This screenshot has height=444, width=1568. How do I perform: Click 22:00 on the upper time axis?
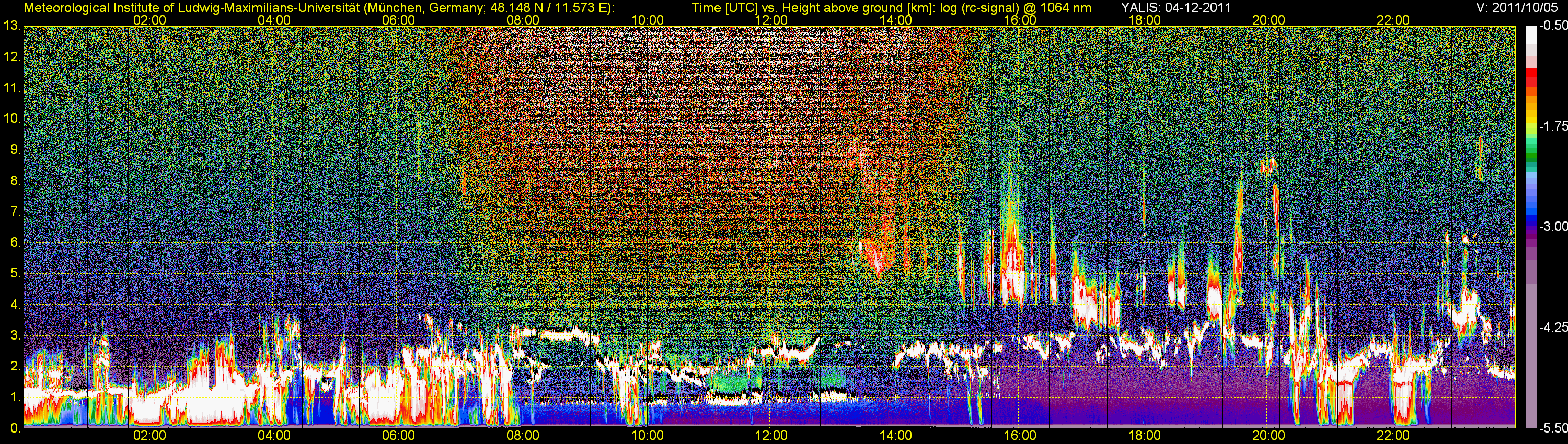tap(1393, 20)
